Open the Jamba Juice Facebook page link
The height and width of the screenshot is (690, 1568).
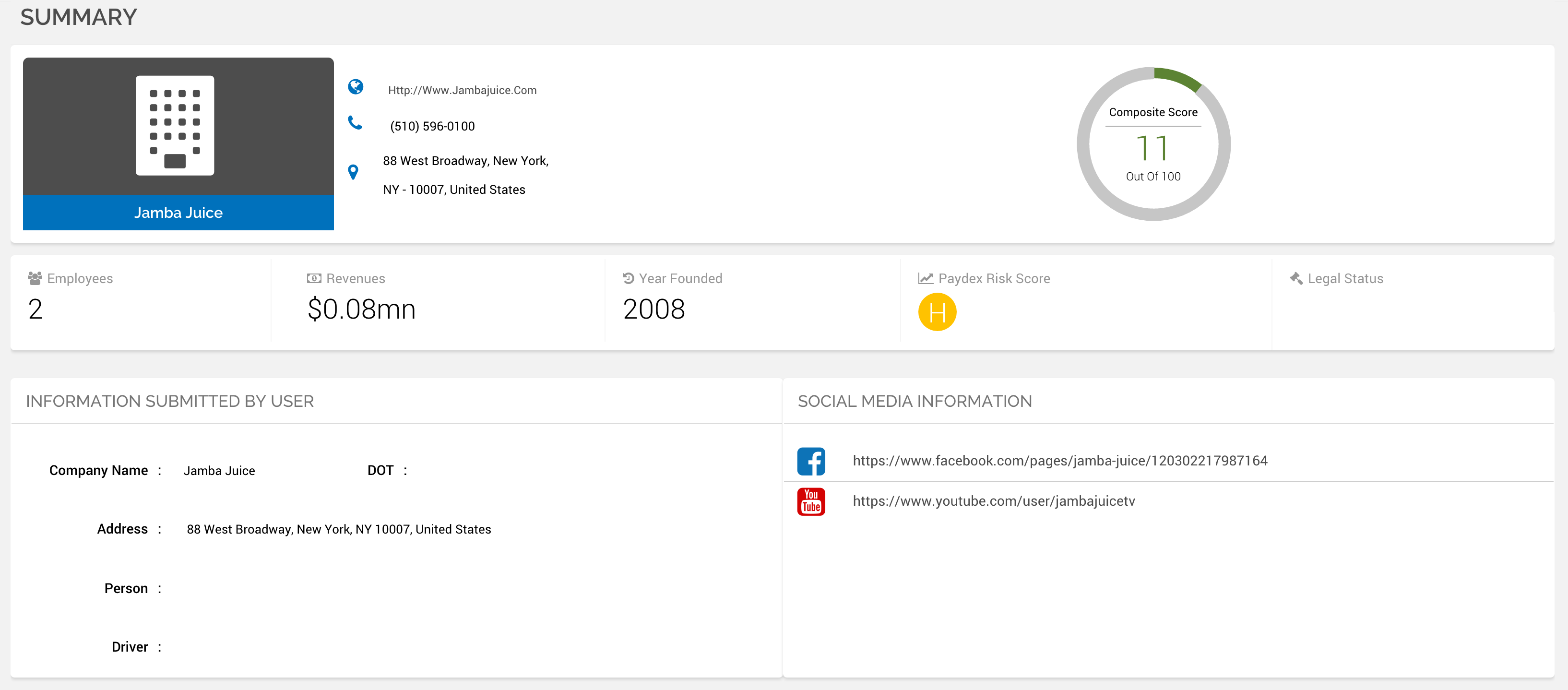[1060, 461]
